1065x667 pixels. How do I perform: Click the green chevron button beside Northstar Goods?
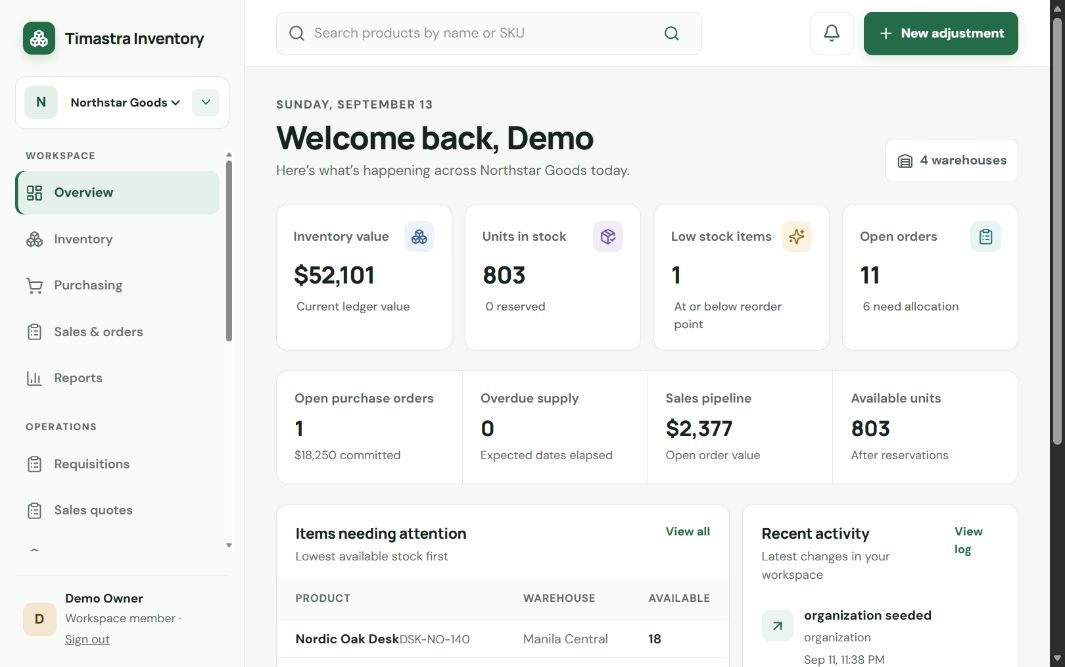(206, 103)
